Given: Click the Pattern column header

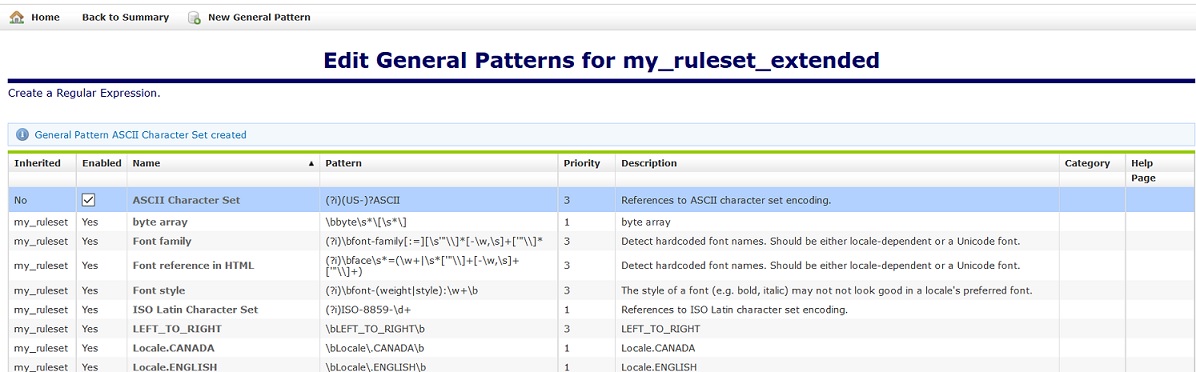Looking at the screenshot, I should pyautogui.click(x=343, y=163).
